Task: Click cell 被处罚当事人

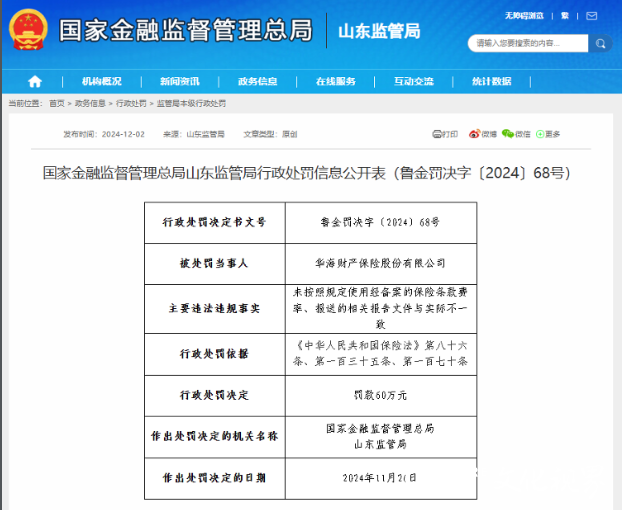Action: [x=215, y=264]
